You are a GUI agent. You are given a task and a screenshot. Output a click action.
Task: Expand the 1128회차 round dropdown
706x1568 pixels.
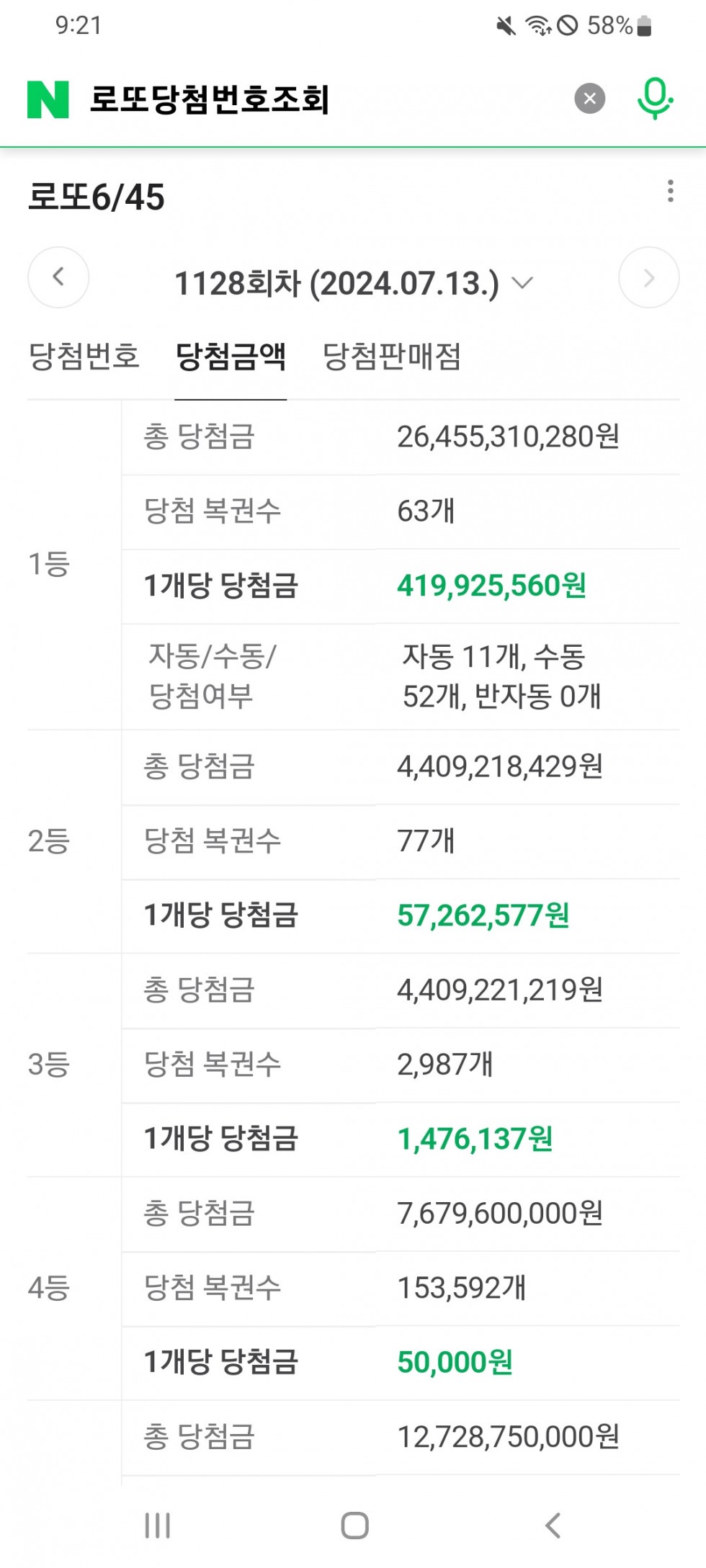click(x=354, y=283)
